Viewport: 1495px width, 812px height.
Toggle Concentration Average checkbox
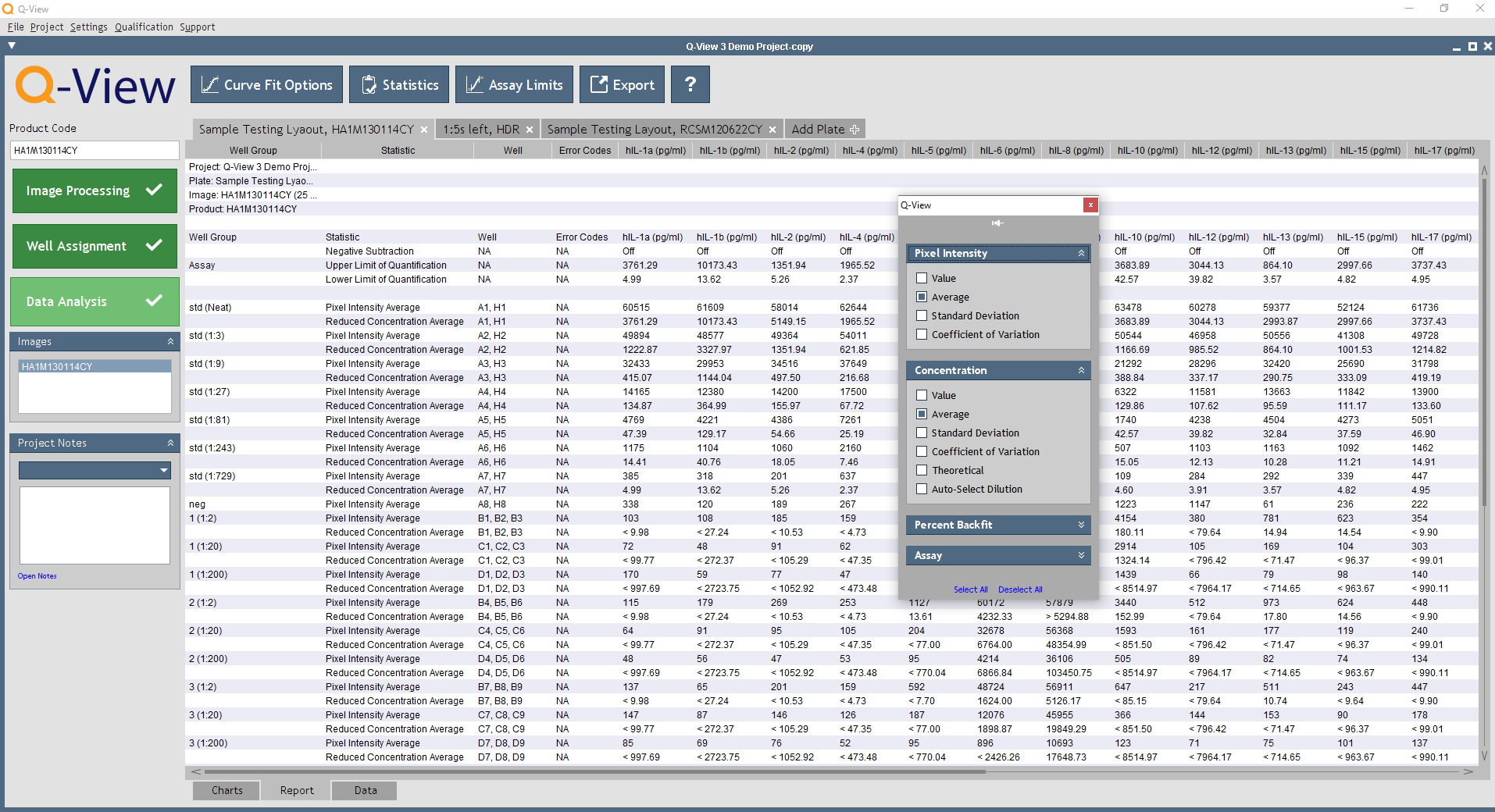(x=922, y=414)
